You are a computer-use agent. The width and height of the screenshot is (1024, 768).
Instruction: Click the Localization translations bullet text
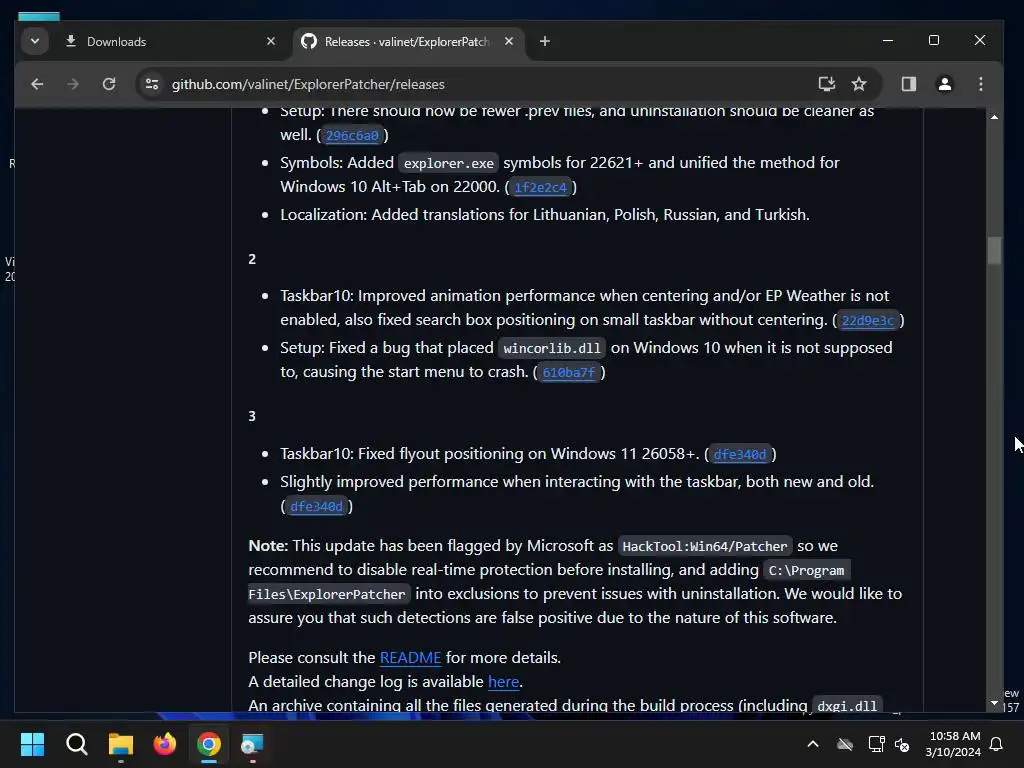tap(545, 215)
